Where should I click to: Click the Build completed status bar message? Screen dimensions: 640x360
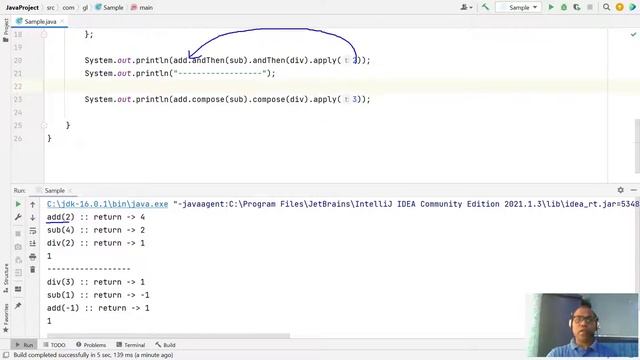click(93, 355)
